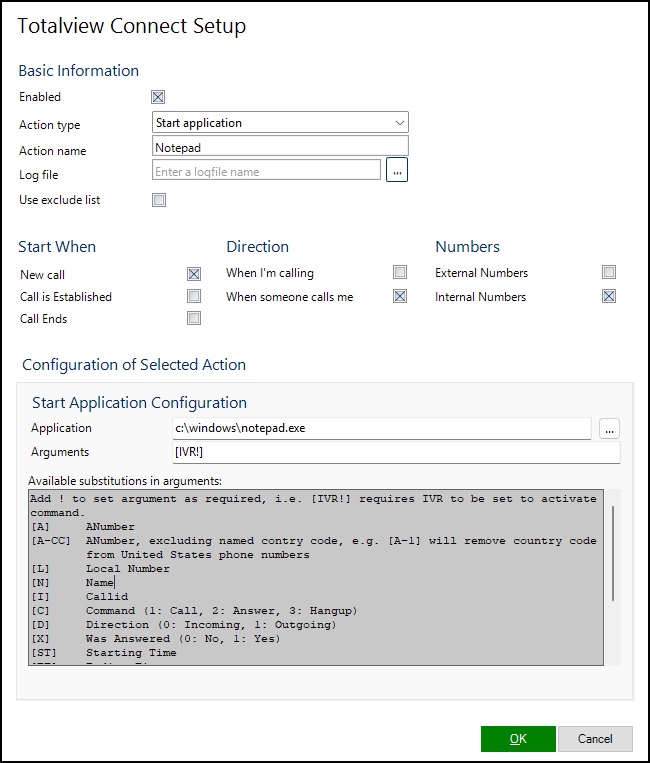
Task: Uncheck the Enabled checkbox
Action: (158, 97)
